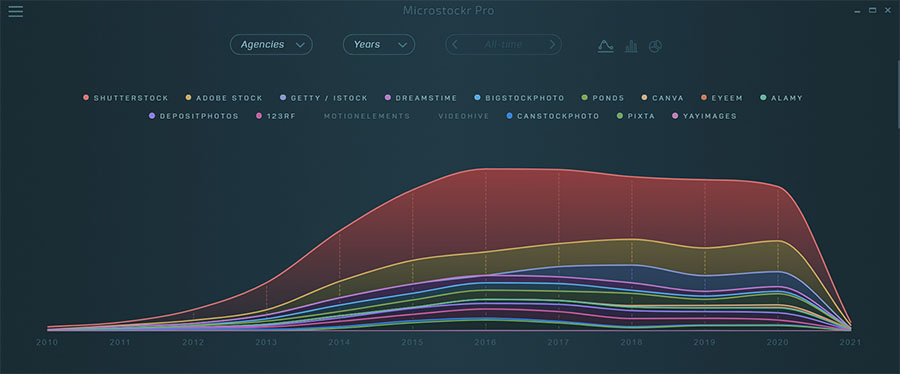Click the Microstockr Pro title text
This screenshot has width=900, height=374.
(448, 11)
